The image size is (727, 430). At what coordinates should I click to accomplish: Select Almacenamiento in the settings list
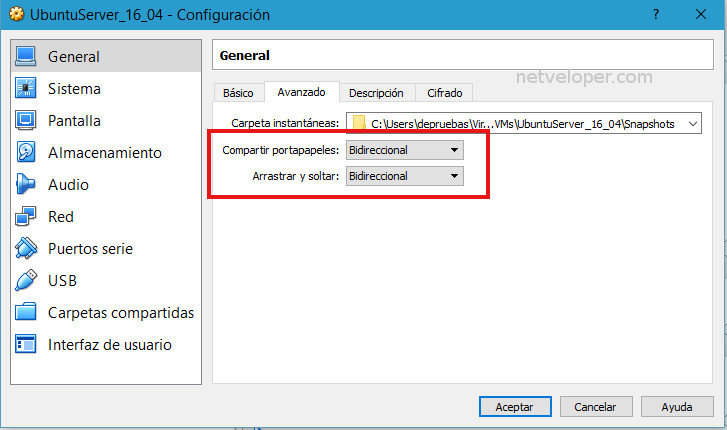tap(106, 152)
